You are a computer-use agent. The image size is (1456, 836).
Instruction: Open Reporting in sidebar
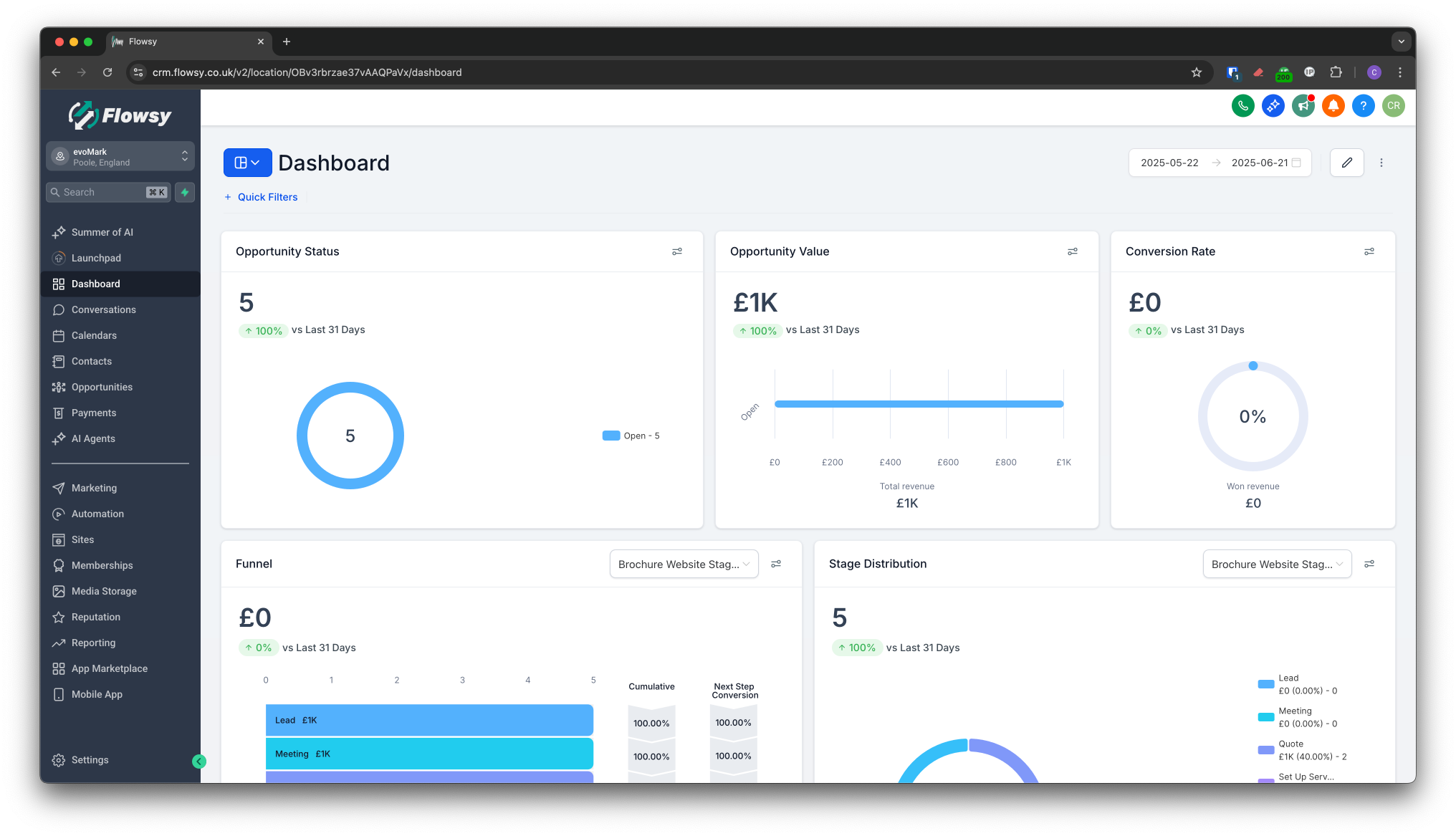pos(120,643)
